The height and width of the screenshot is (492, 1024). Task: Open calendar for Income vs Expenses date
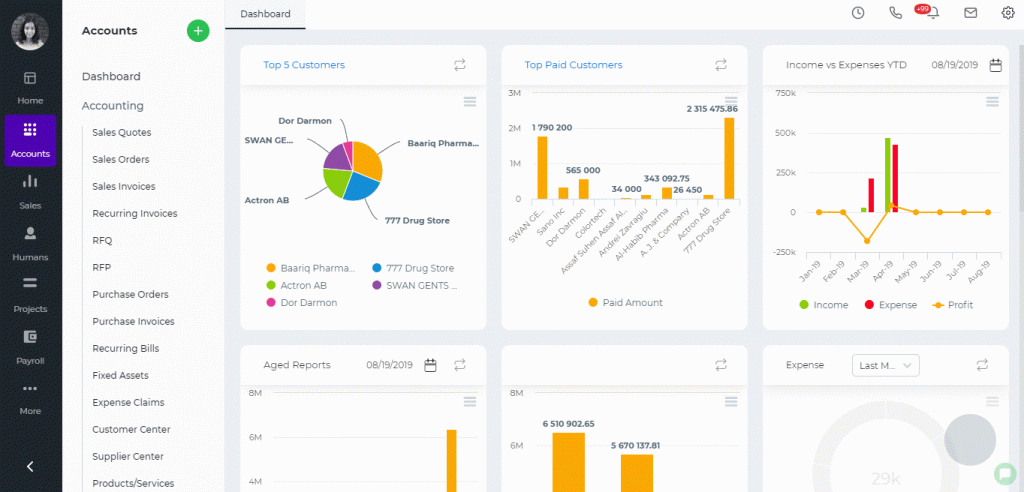995,65
